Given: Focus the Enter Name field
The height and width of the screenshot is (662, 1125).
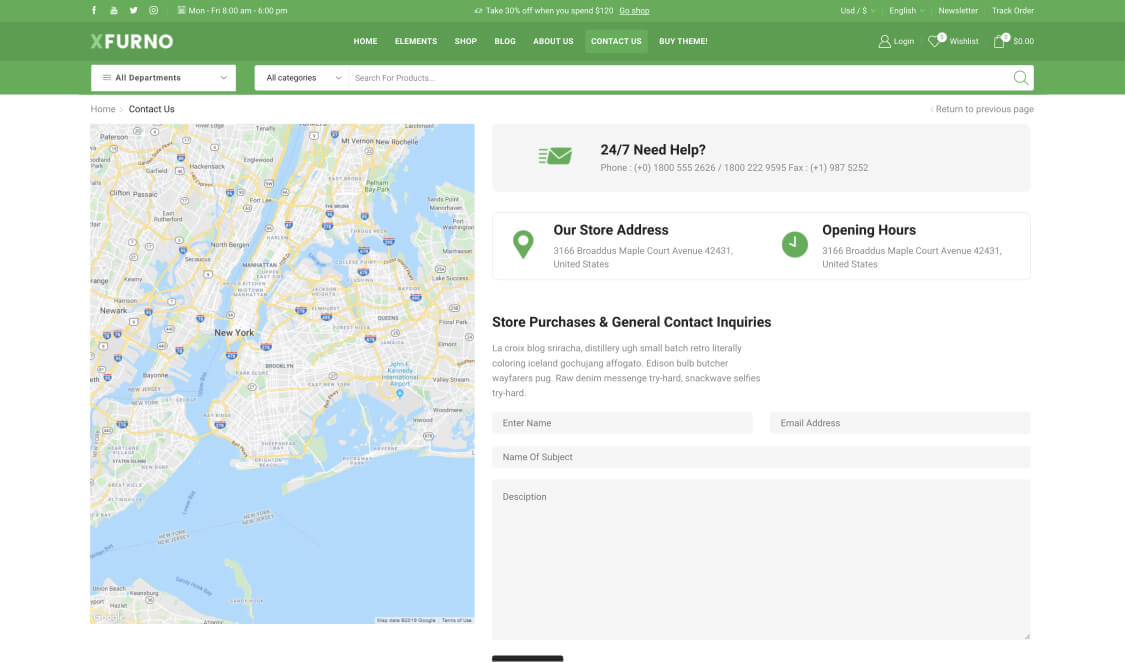Looking at the screenshot, I should [622, 423].
